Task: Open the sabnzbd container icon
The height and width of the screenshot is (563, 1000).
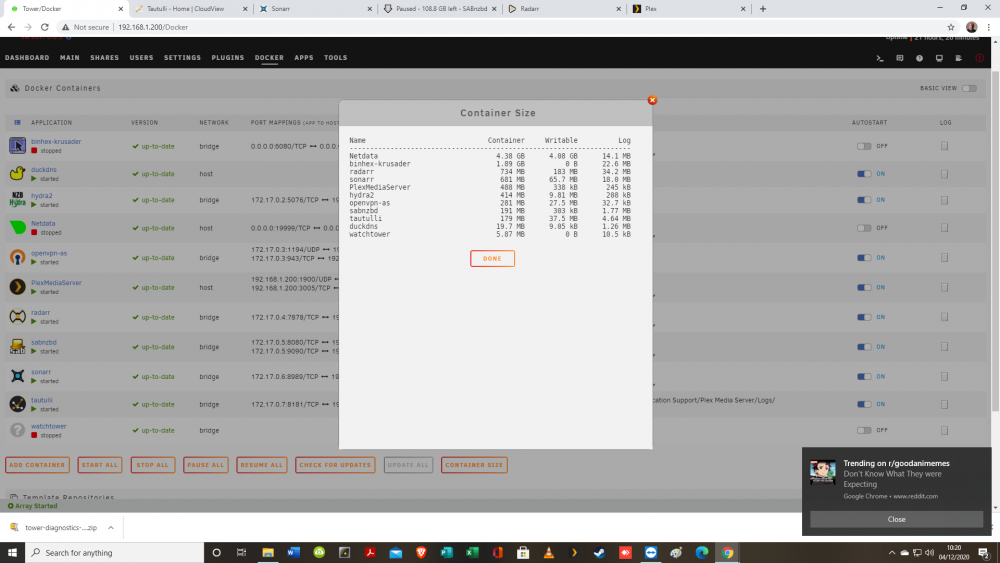Action: [x=17, y=346]
